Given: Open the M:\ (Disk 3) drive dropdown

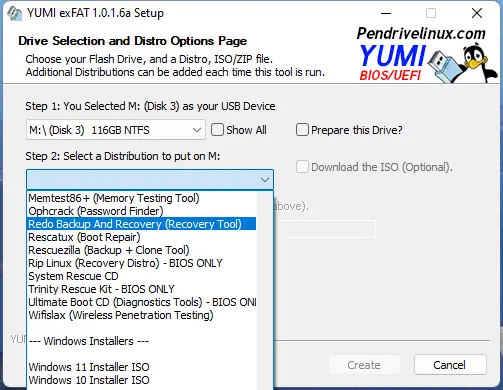Looking at the screenshot, I should tap(116, 130).
